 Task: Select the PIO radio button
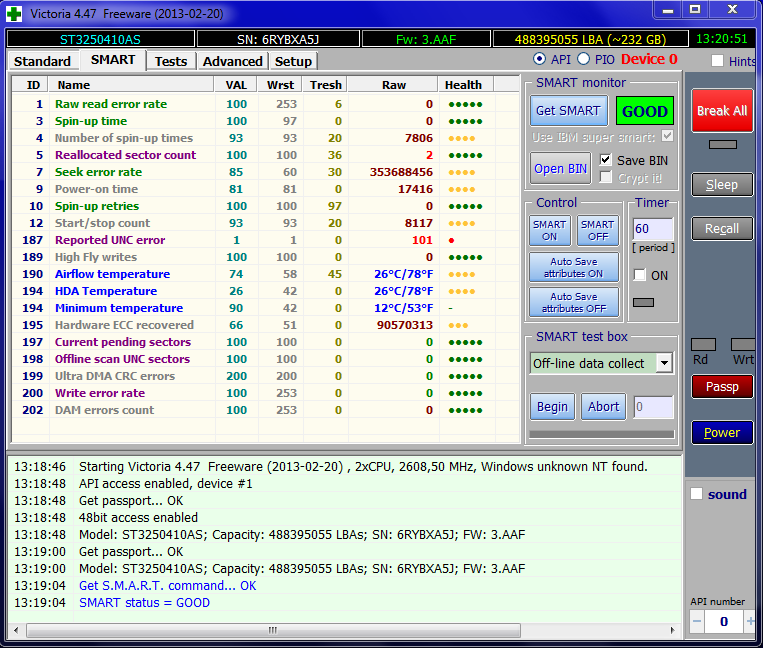point(585,60)
